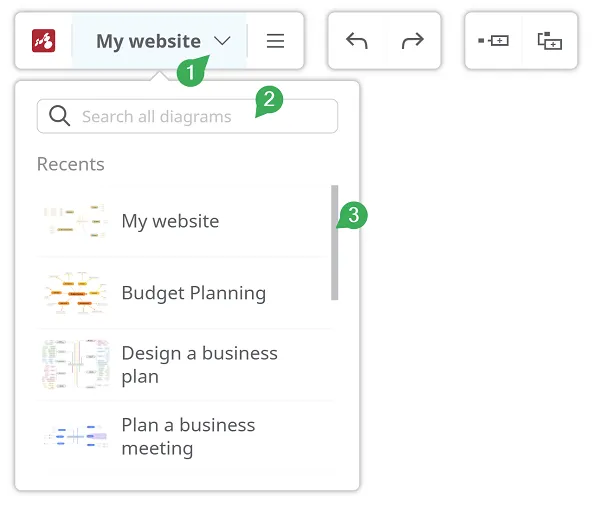Open My website from recents
Screen dimensions: 600x512
coord(170,221)
